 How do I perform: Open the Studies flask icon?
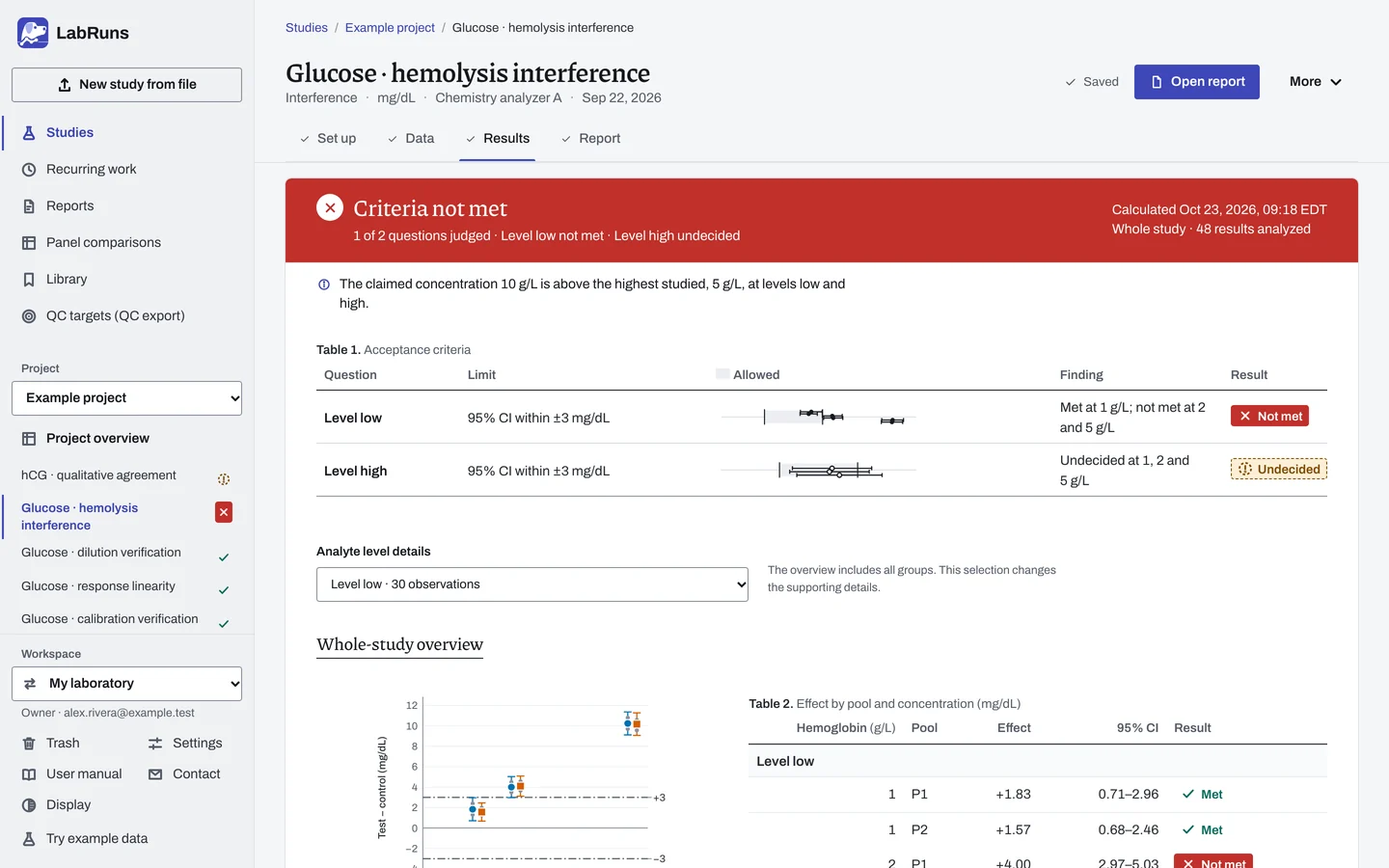[29, 133]
